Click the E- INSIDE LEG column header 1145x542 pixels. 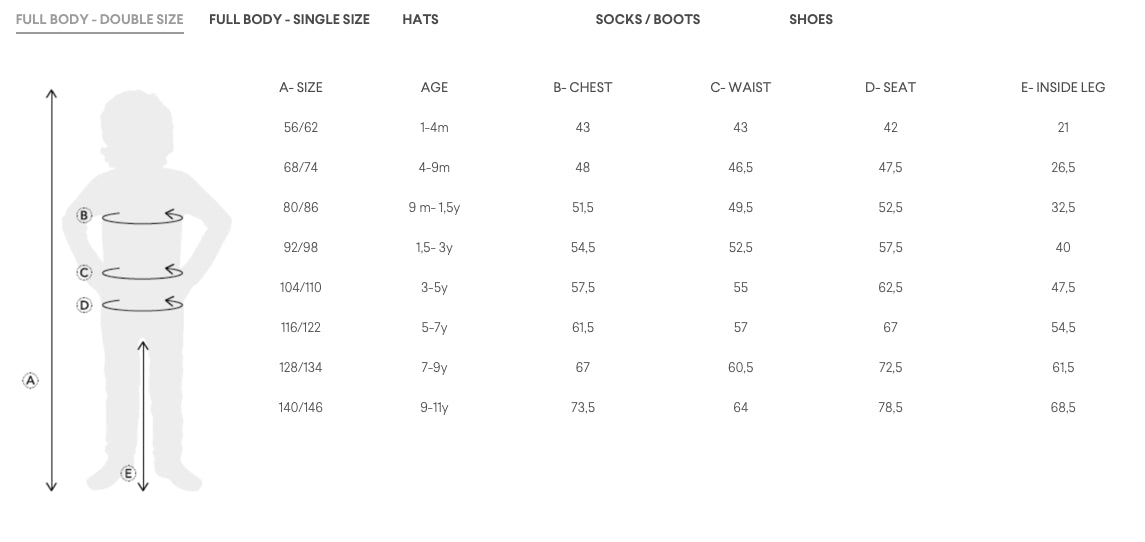pyautogui.click(x=1062, y=87)
